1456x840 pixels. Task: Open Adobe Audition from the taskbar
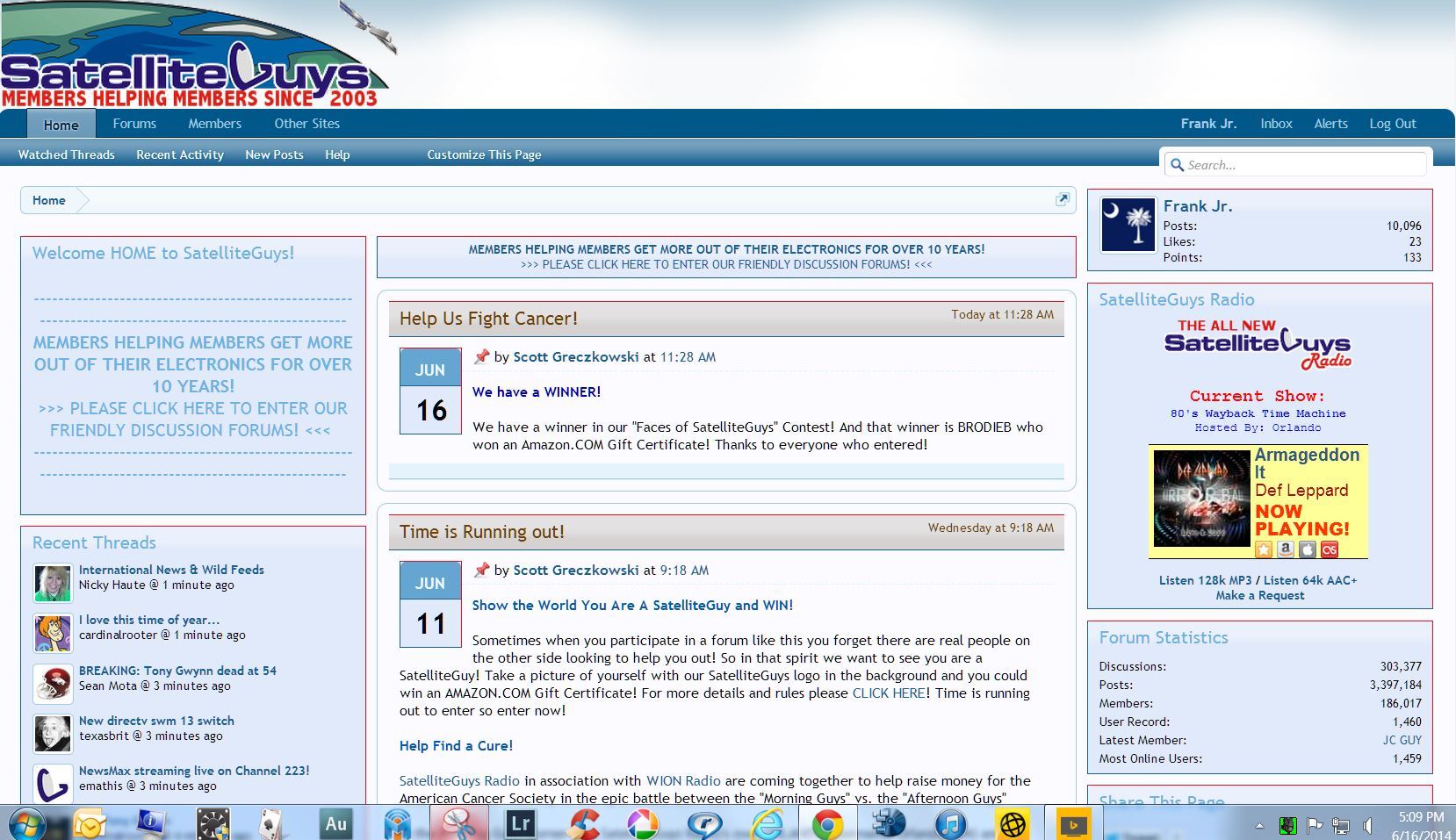[335, 824]
